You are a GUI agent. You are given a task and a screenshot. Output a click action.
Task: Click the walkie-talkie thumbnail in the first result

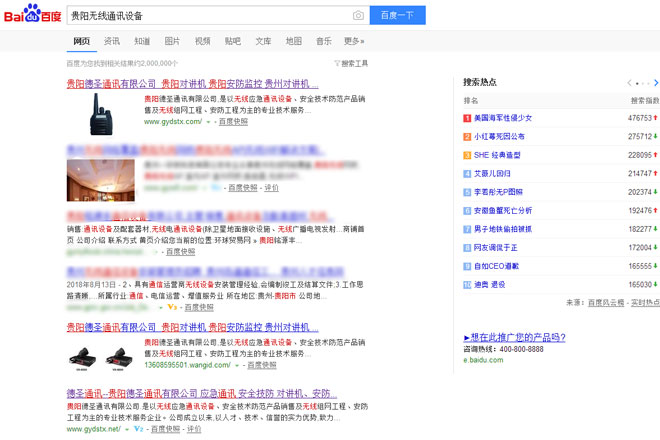click(101, 114)
